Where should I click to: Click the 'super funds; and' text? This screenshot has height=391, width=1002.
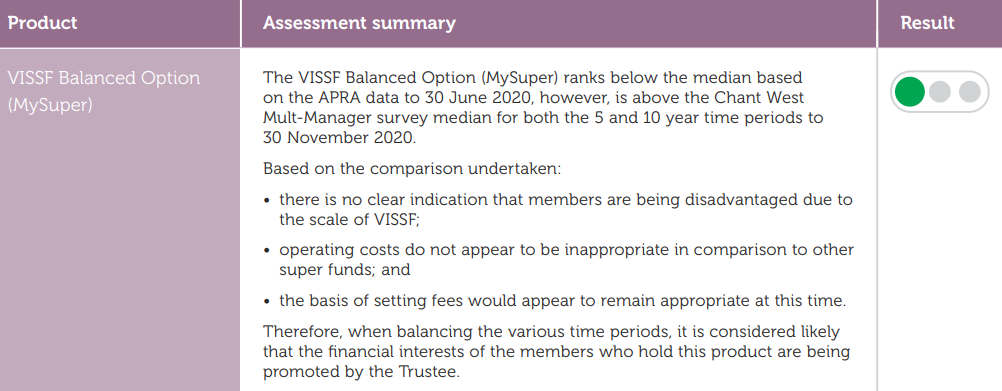344,270
